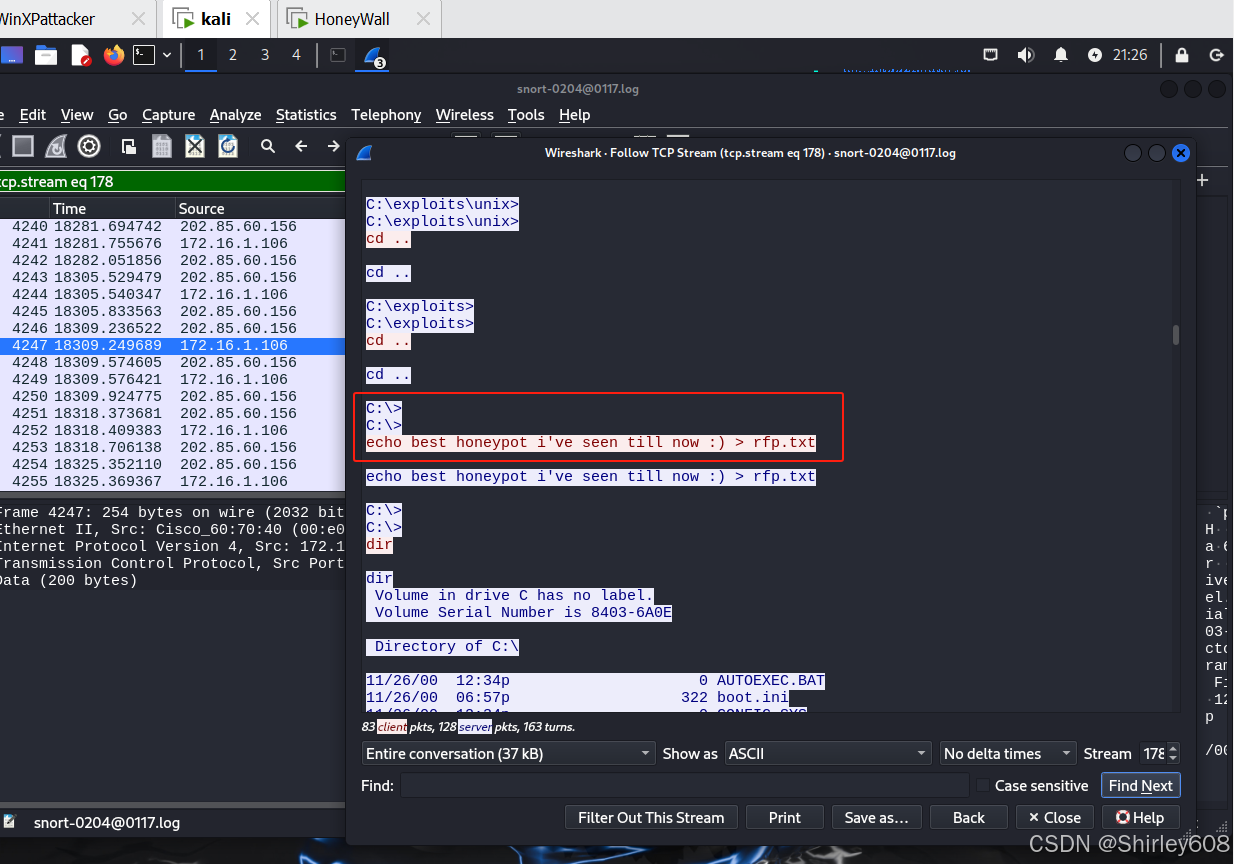This screenshot has width=1234, height=864.
Task: Save this capture file toolbar icon
Action: click(x=161, y=147)
